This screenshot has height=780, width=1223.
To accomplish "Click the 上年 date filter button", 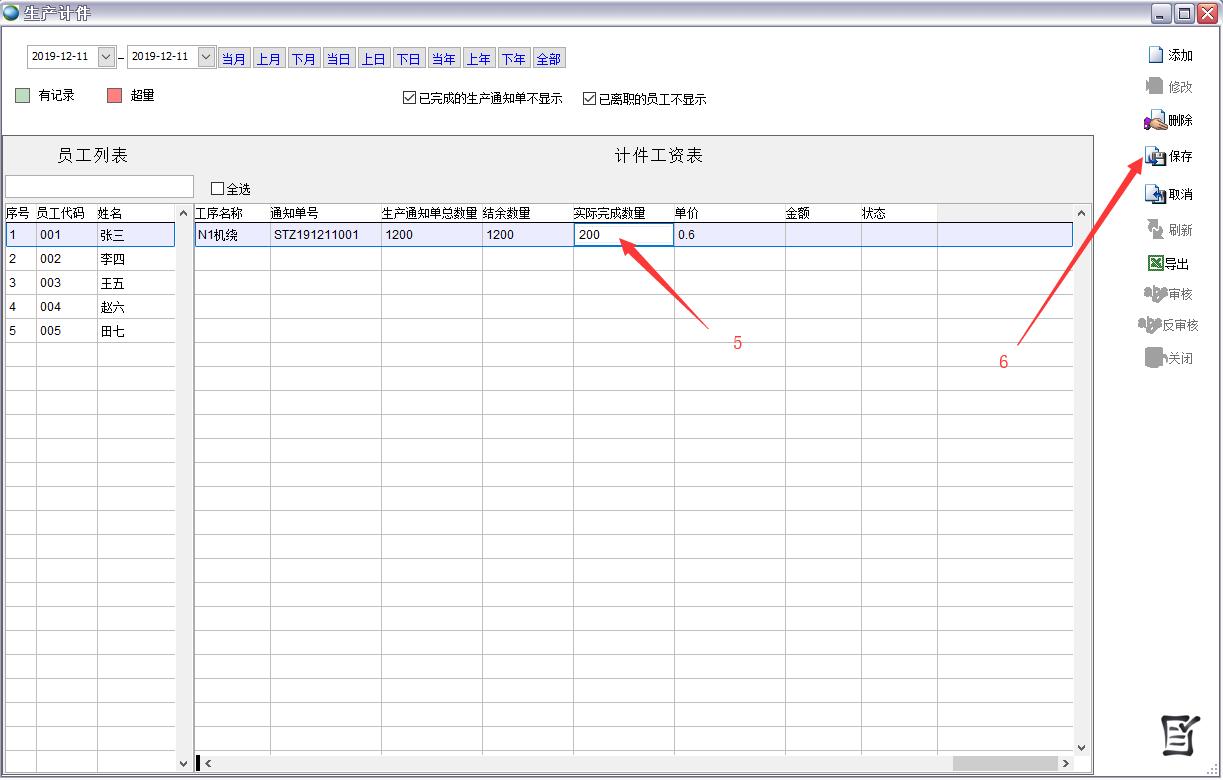I will 478,59.
